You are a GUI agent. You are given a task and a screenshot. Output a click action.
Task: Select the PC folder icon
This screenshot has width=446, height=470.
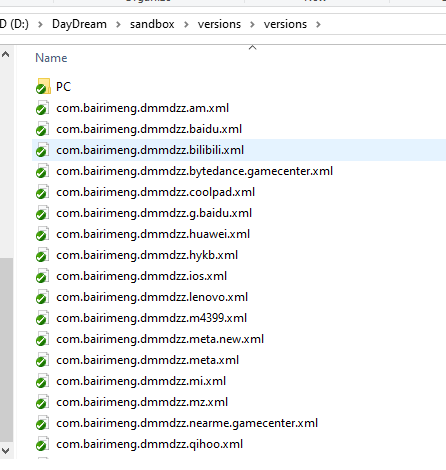click(x=43, y=86)
